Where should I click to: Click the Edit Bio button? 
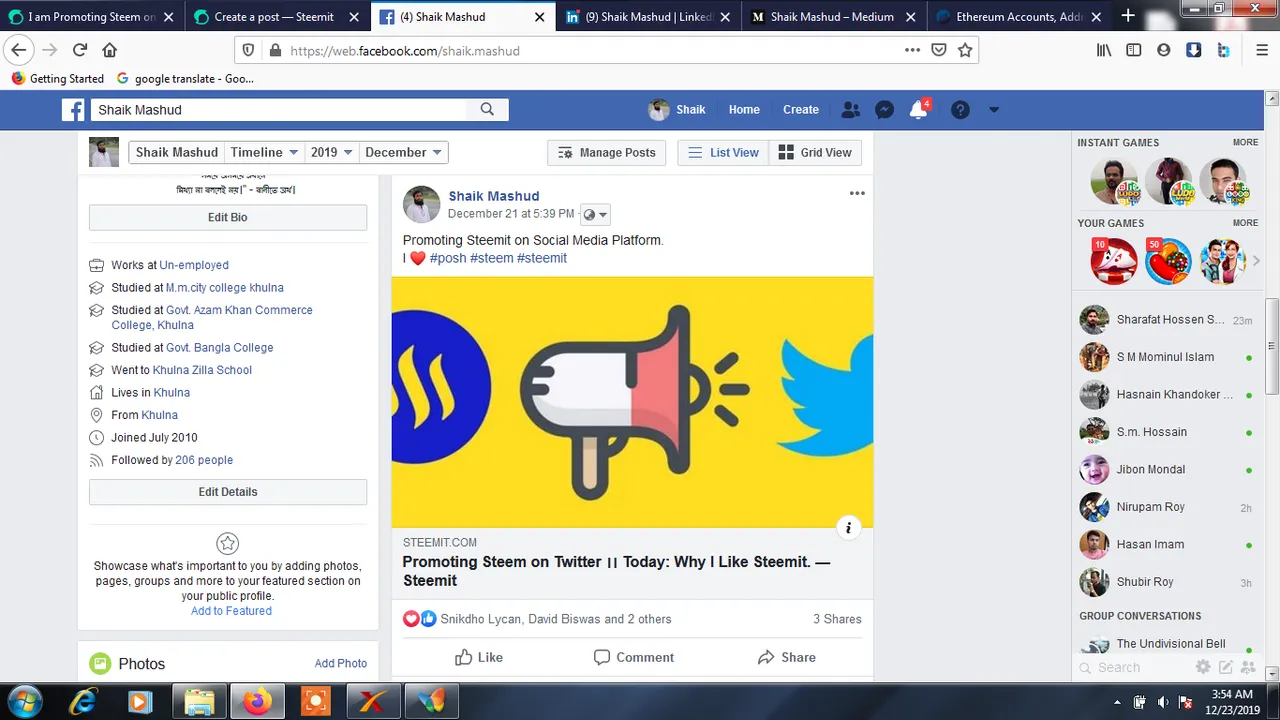[x=228, y=217]
